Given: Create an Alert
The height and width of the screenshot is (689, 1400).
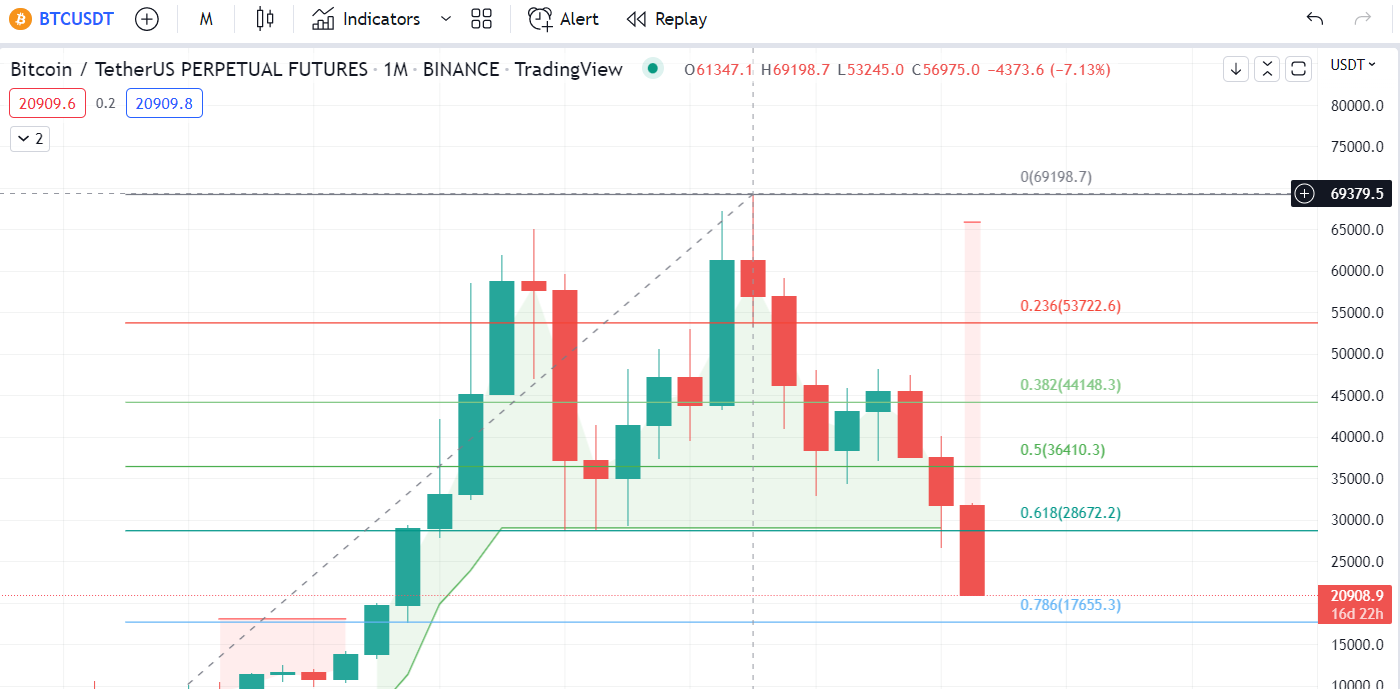Looking at the screenshot, I should 564,18.
